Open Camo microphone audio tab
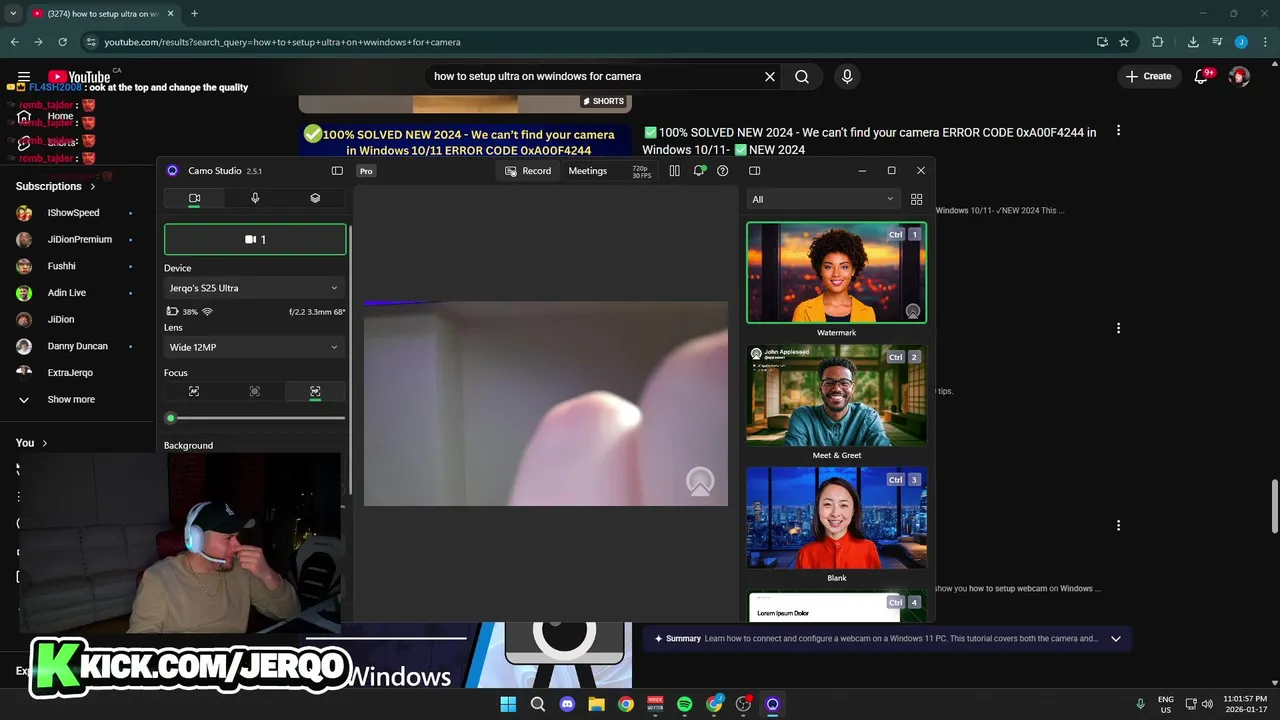Viewport: 1280px width, 720px height. point(255,198)
